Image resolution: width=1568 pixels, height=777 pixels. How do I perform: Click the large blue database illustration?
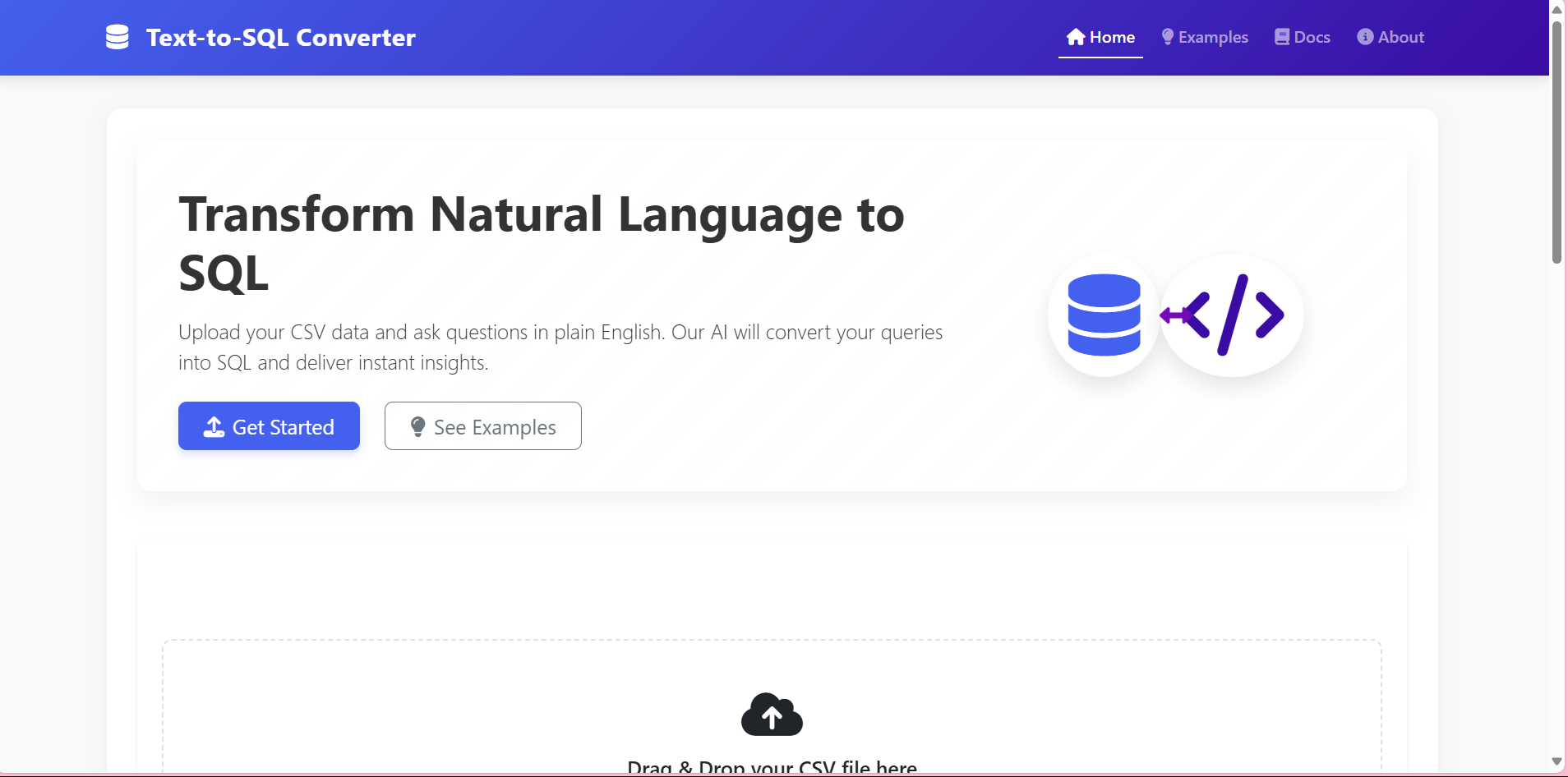(1104, 315)
